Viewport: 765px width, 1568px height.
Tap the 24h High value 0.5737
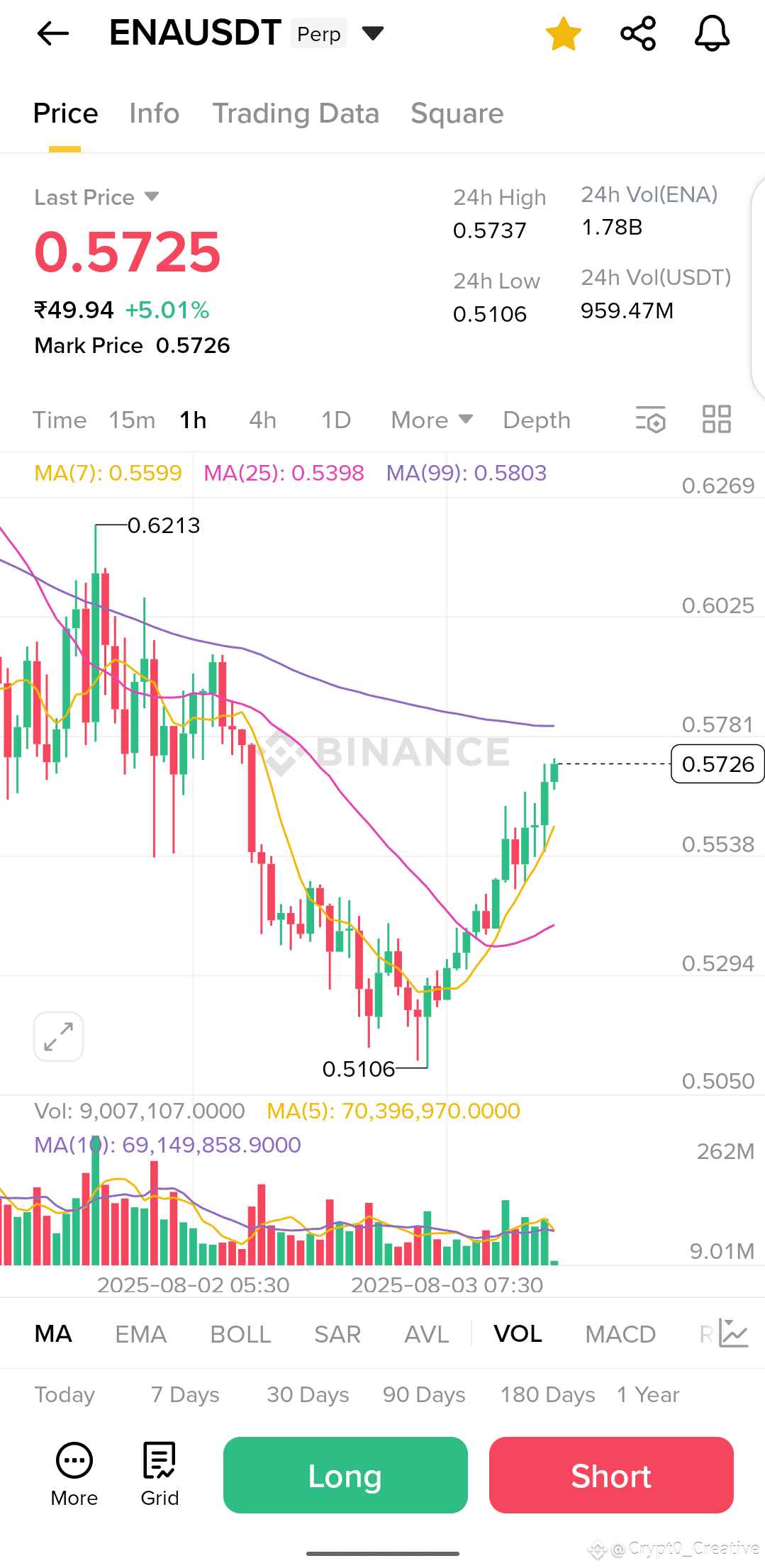[x=490, y=230]
